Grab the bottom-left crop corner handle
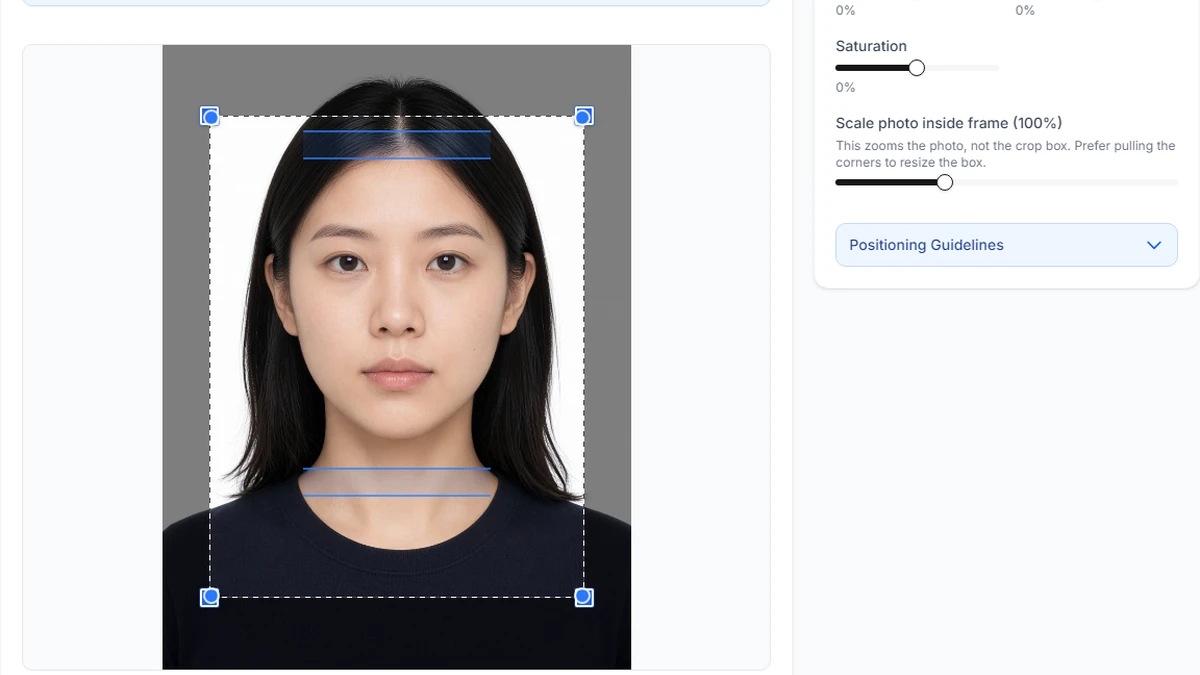The image size is (1200, 675). coord(210,597)
